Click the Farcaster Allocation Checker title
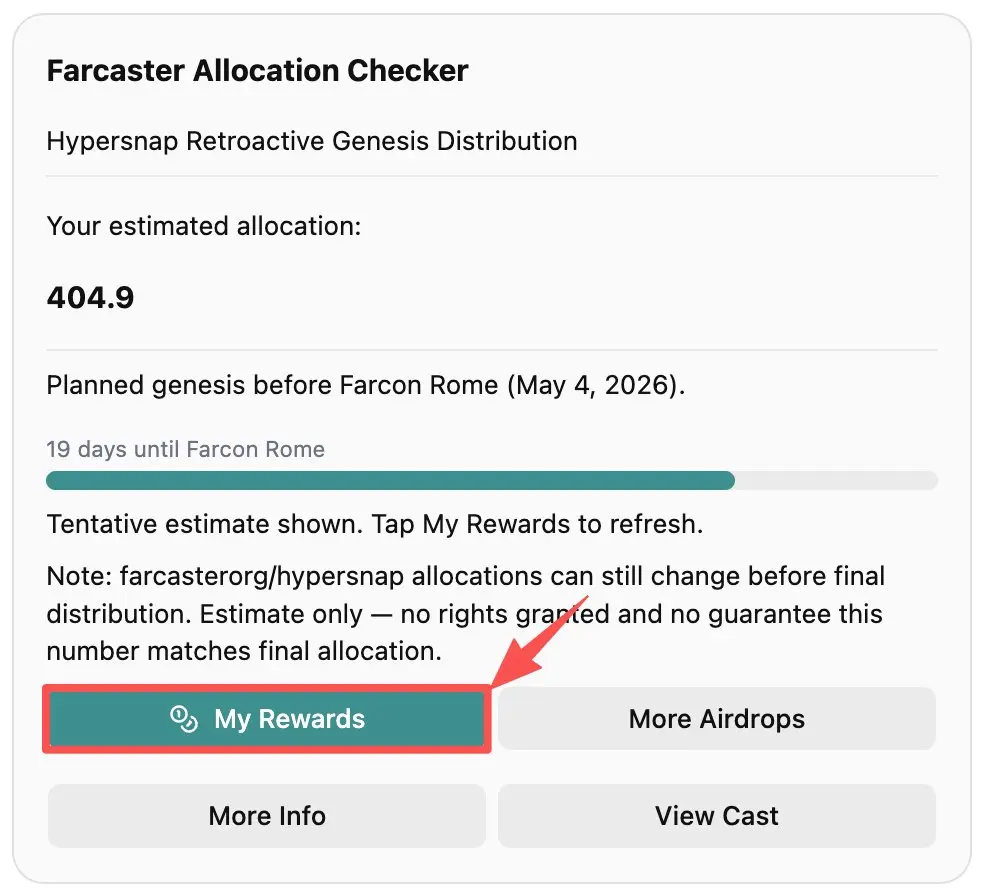The height and width of the screenshot is (894, 984). pos(257,71)
